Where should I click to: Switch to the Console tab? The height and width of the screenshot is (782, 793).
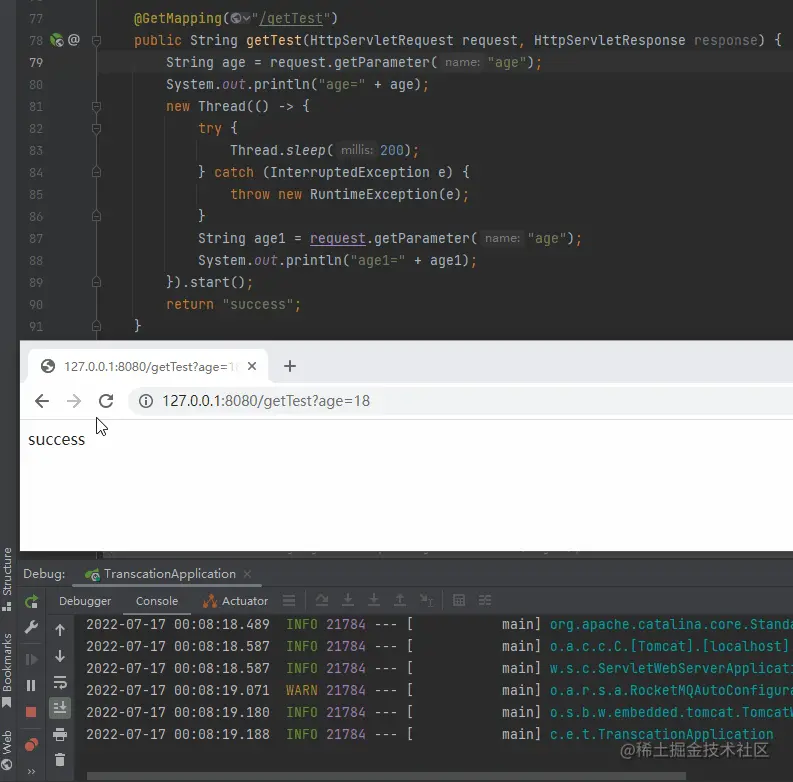pos(157,601)
